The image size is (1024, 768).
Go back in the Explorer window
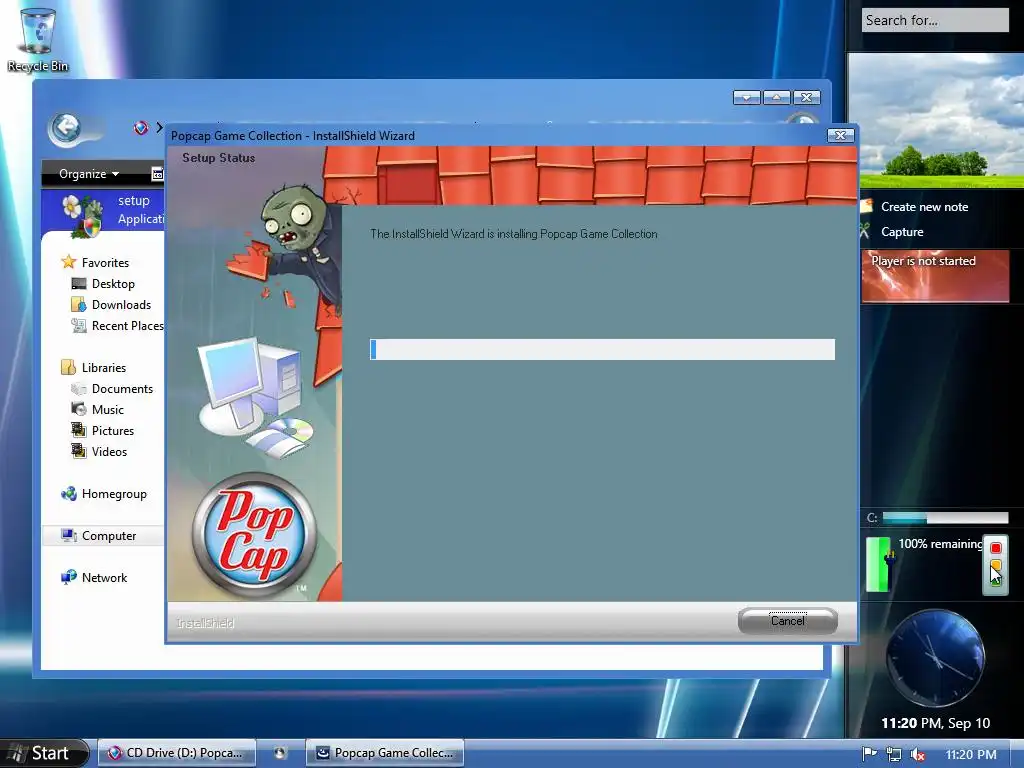click(x=65, y=128)
